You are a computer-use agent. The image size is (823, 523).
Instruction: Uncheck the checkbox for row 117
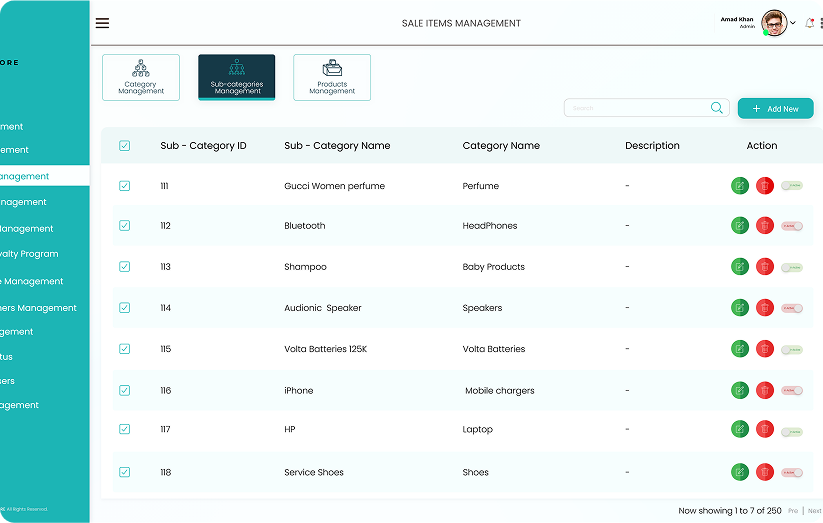pyautogui.click(x=125, y=429)
